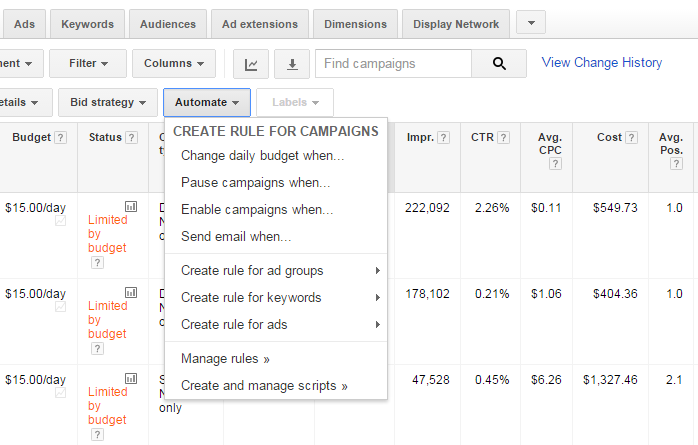Sort by the Cost column header
This screenshot has width=698, height=445.
click(609, 137)
